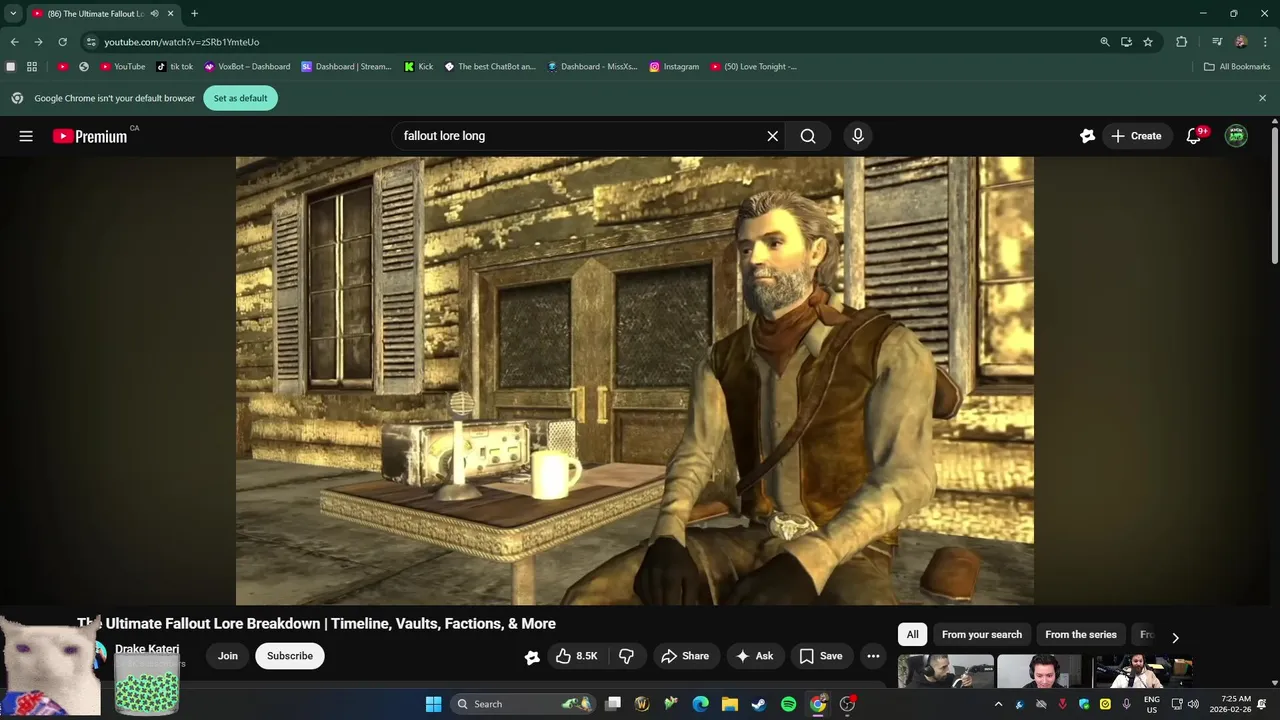Open Steam from the taskbar

click(x=759, y=704)
